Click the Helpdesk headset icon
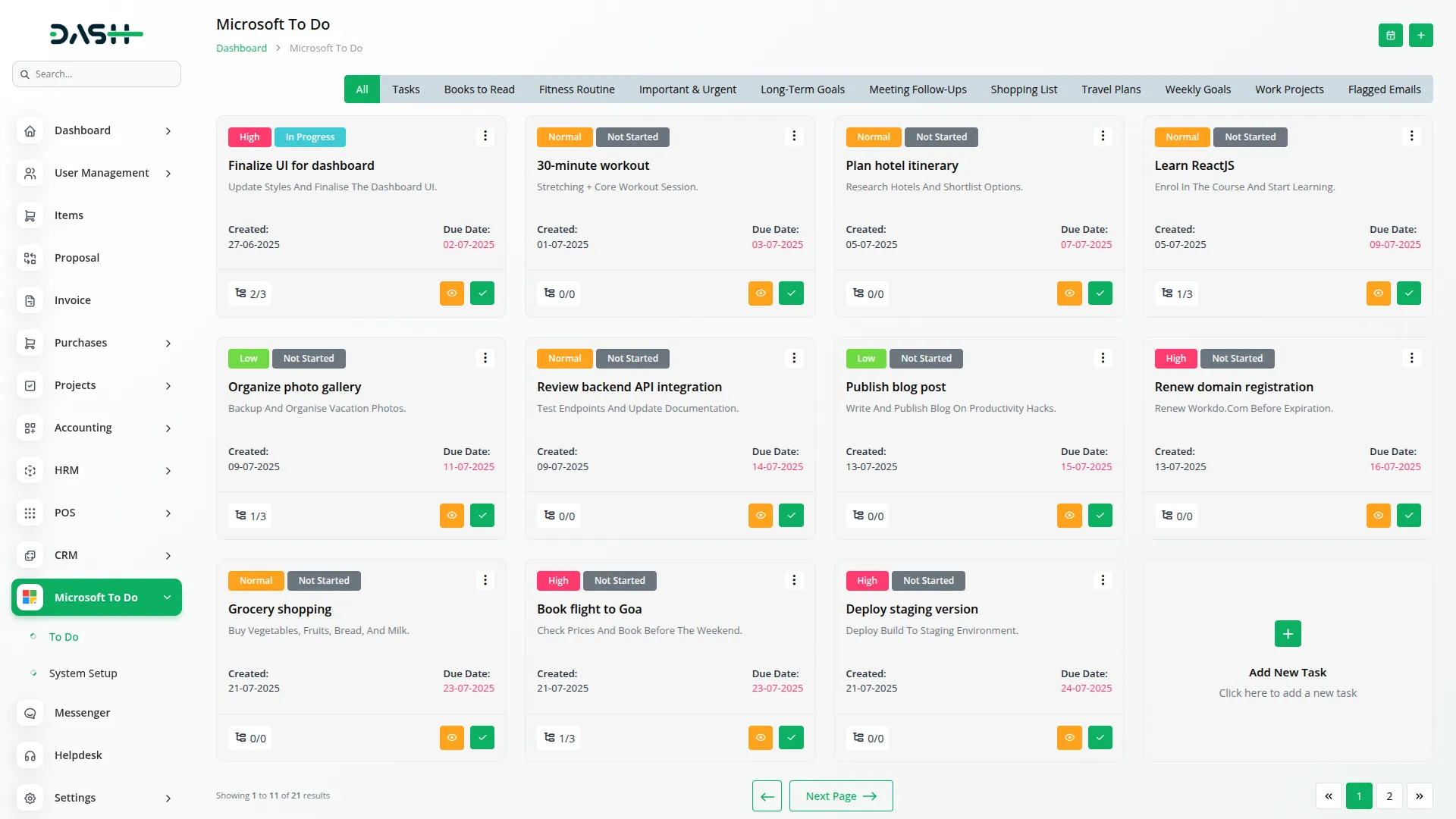 click(30, 755)
